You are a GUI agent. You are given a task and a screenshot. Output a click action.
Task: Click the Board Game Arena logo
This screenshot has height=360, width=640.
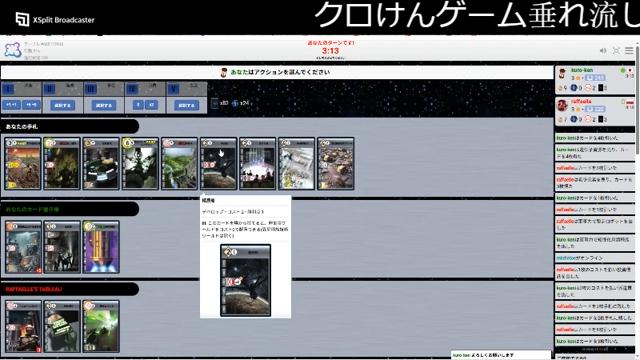point(13,50)
